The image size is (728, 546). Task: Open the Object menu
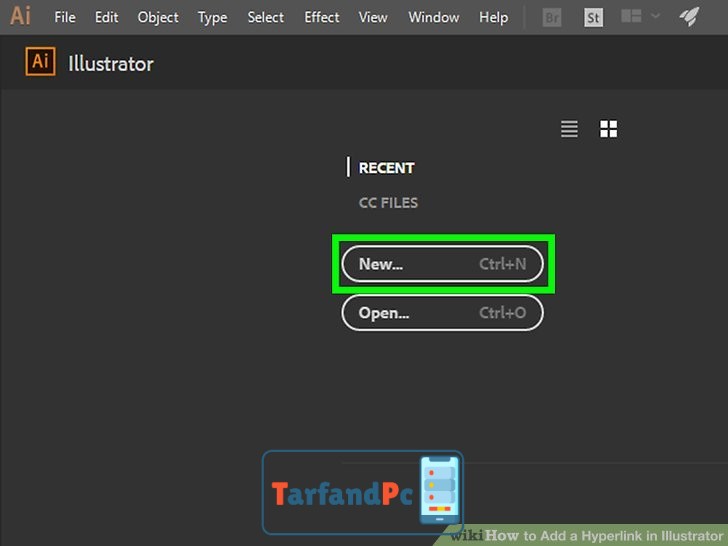[x=158, y=18]
